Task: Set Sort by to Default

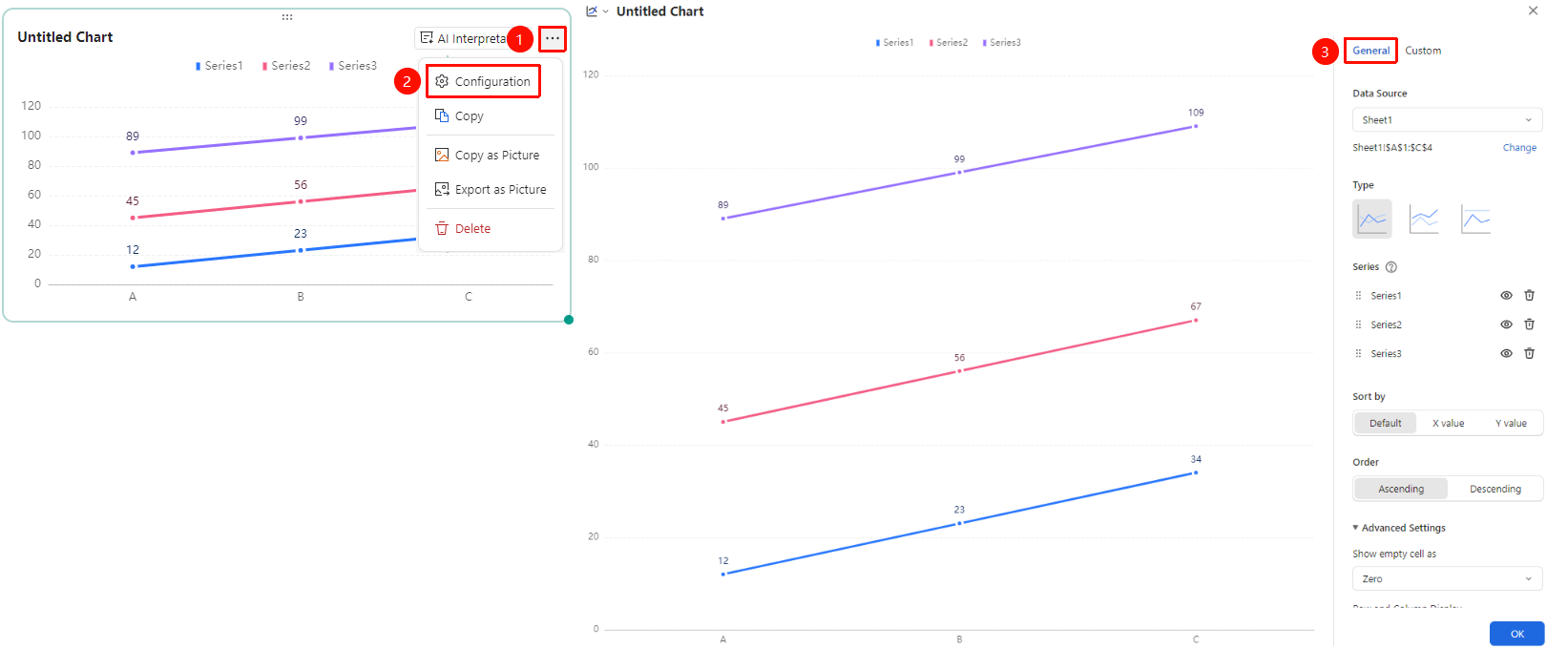Action: (x=1386, y=423)
